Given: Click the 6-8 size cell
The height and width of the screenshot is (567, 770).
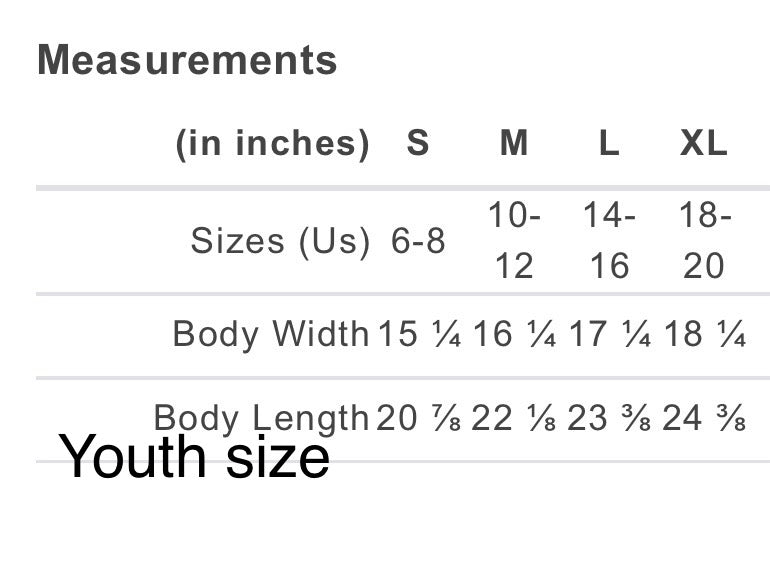Looking at the screenshot, I should click(418, 241).
